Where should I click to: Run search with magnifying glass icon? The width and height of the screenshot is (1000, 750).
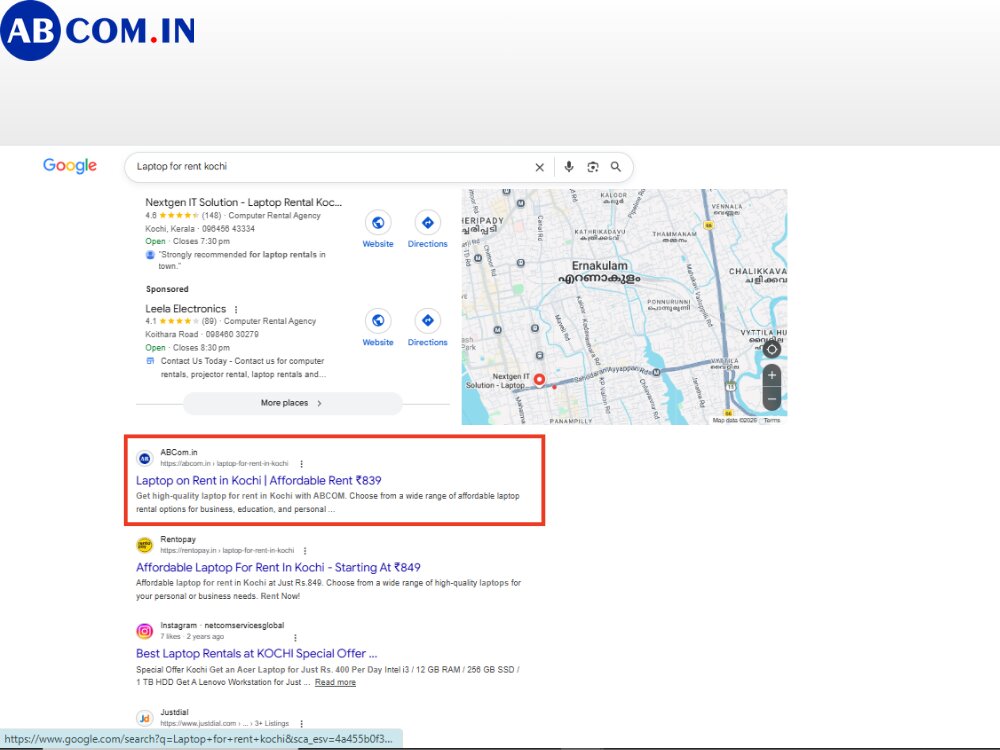(616, 166)
